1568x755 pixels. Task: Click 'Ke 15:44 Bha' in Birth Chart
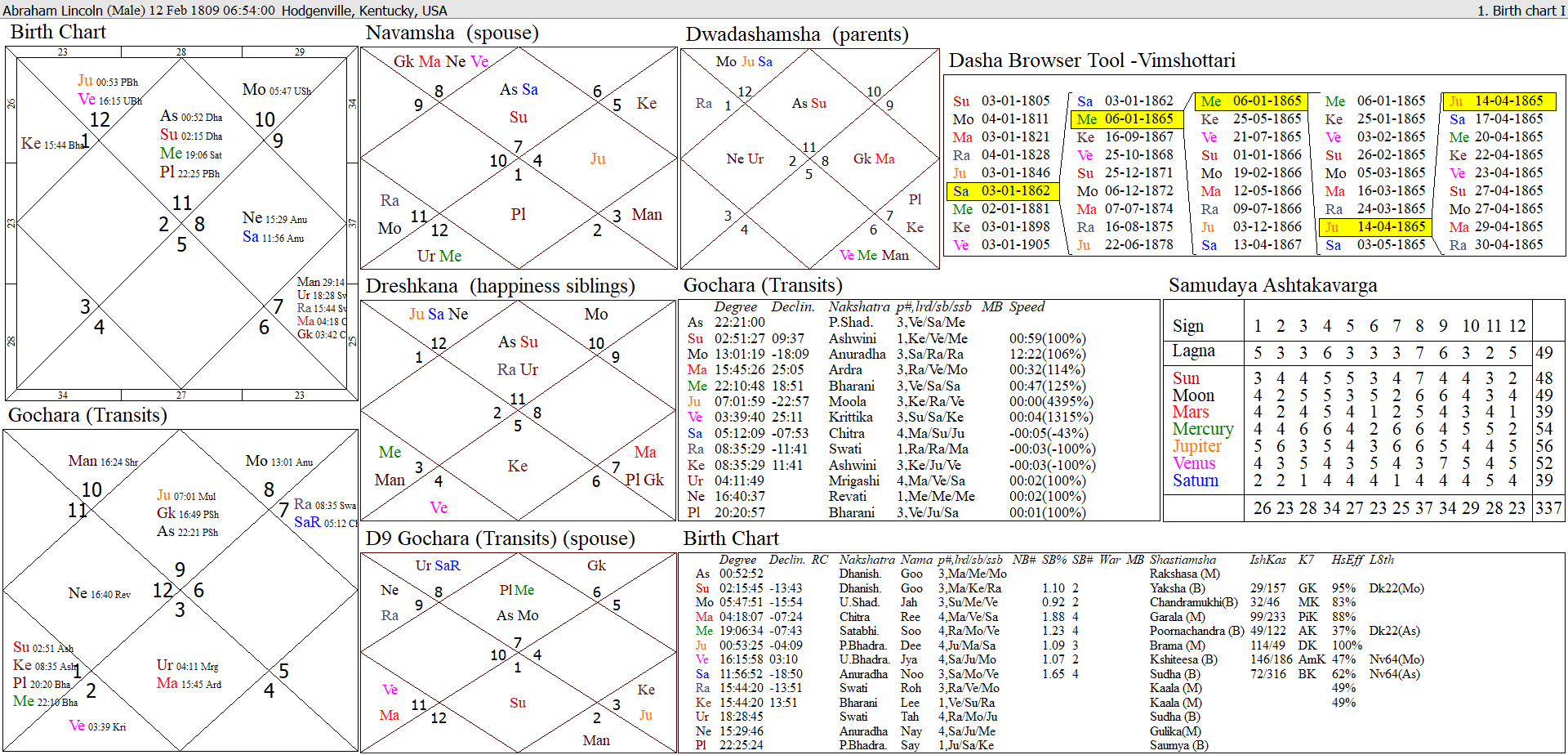[x=53, y=144]
